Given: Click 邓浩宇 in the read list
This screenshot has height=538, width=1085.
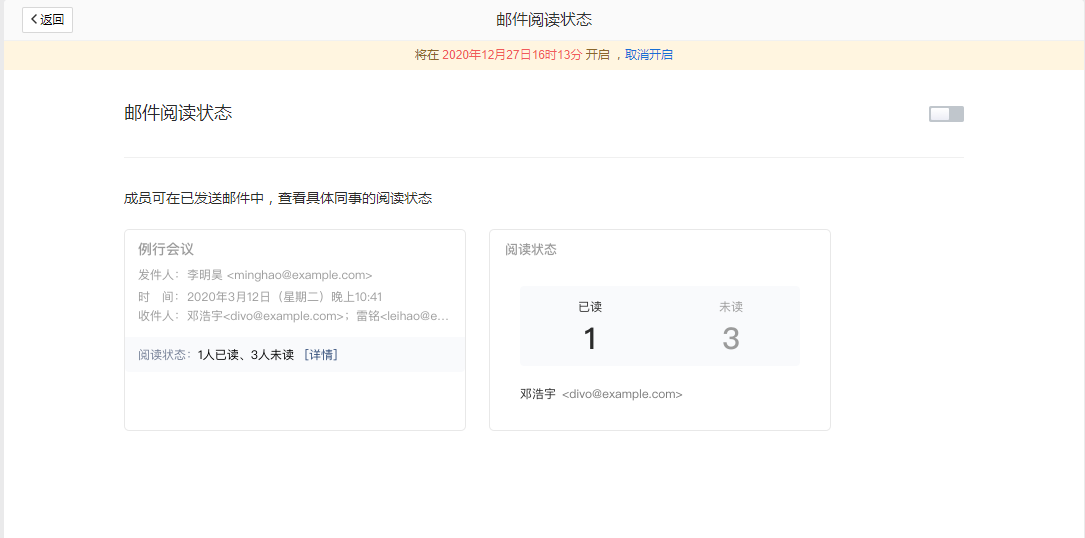Looking at the screenshot, I should [x=538, y=394].
